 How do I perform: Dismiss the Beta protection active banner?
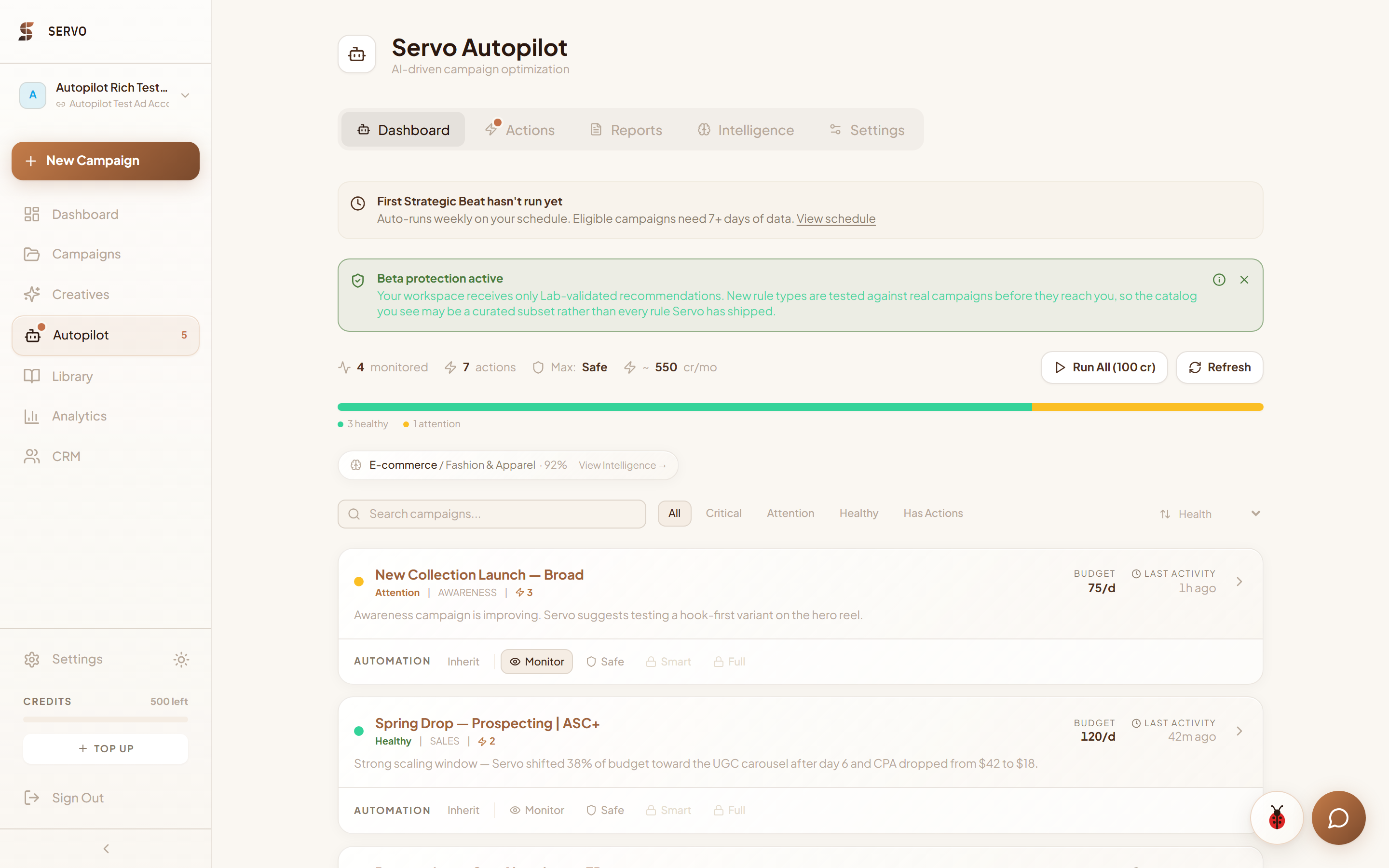[x=1244, y=280]
